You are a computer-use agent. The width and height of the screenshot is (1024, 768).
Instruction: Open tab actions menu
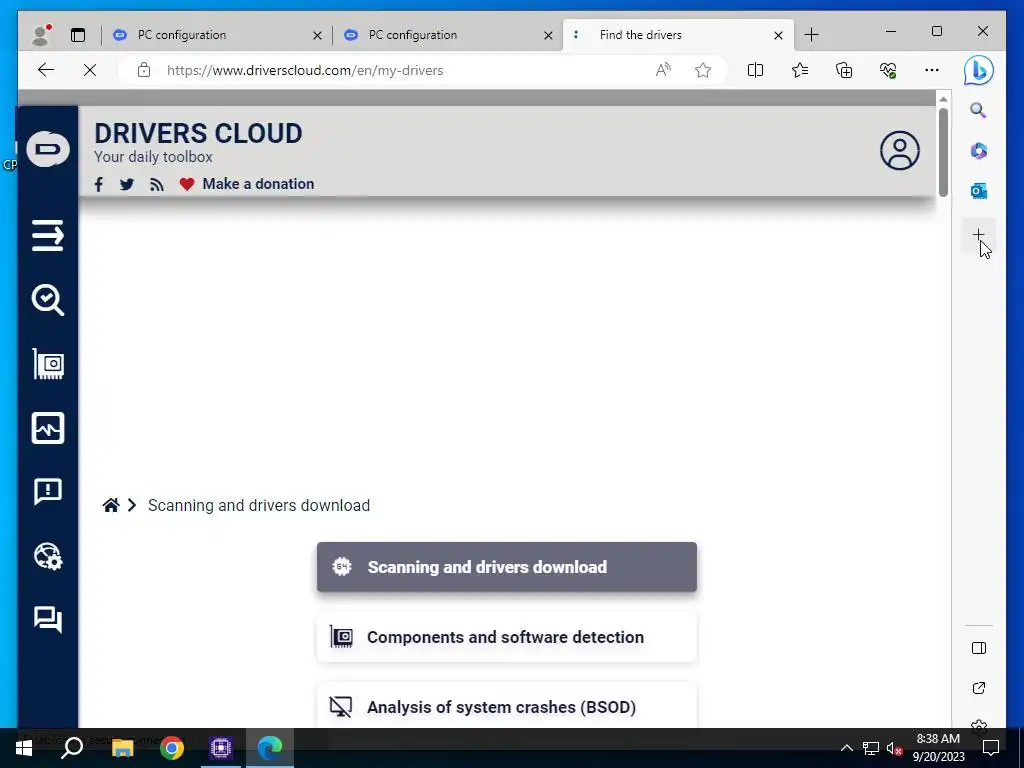point(78,35)
